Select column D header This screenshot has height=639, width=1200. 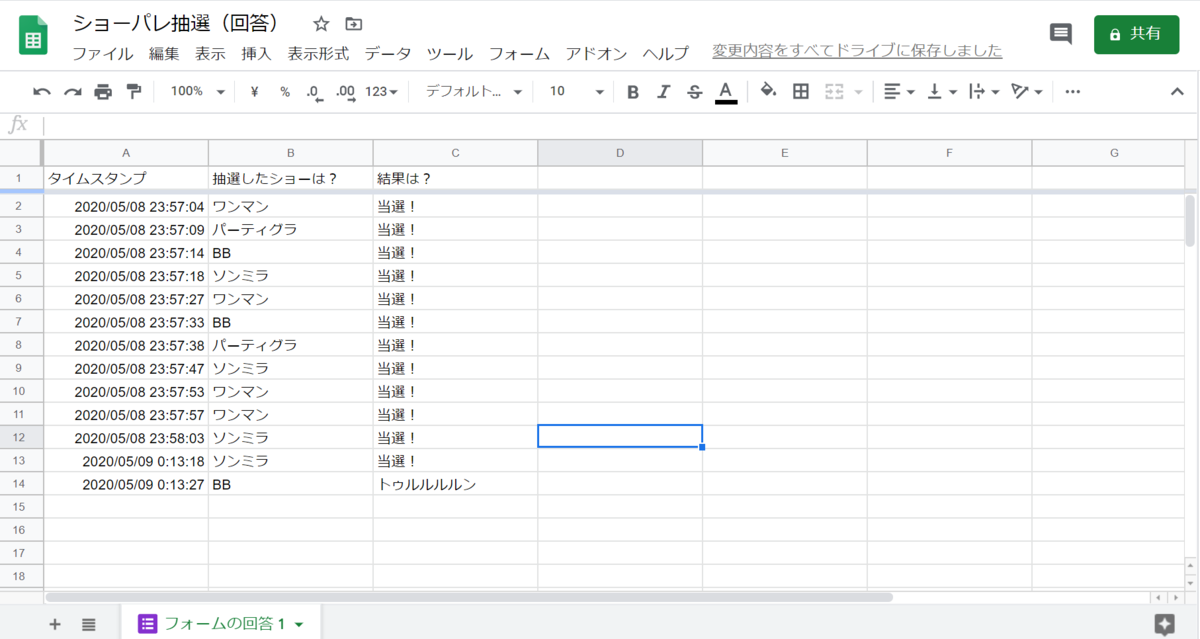[x=620, y=153]
